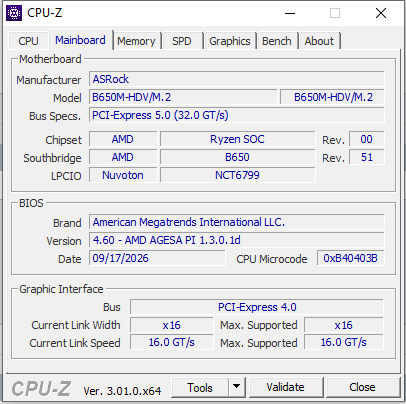
Task: Expand the Tools dropdown arrow
Action: point(237,388)
